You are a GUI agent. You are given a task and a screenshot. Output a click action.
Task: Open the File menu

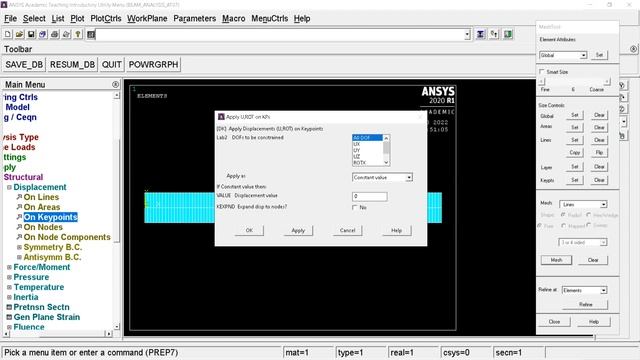pos(10,18)
